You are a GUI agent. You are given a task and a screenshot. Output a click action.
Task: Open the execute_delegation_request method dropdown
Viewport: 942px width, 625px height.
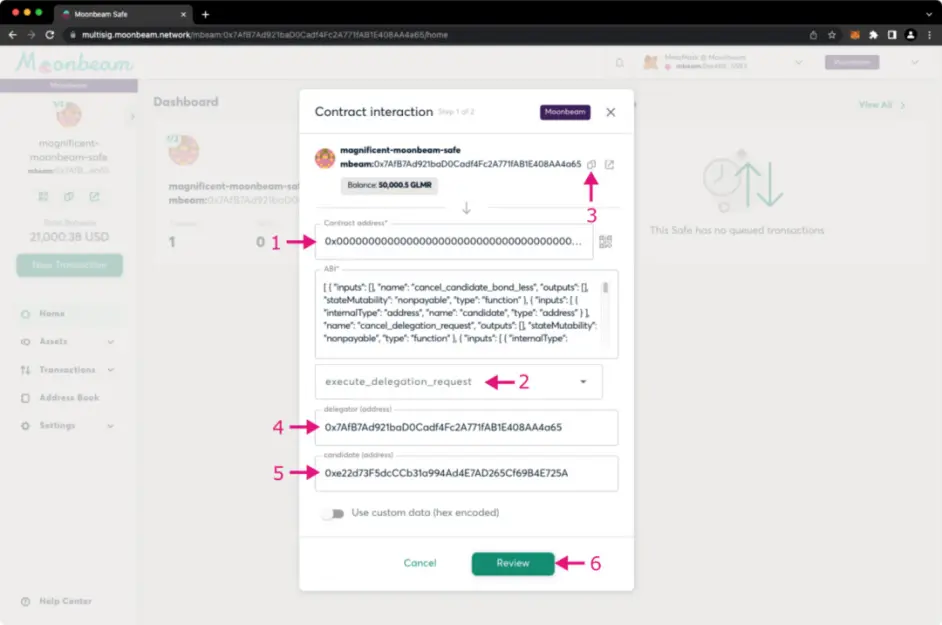(458, 382)
